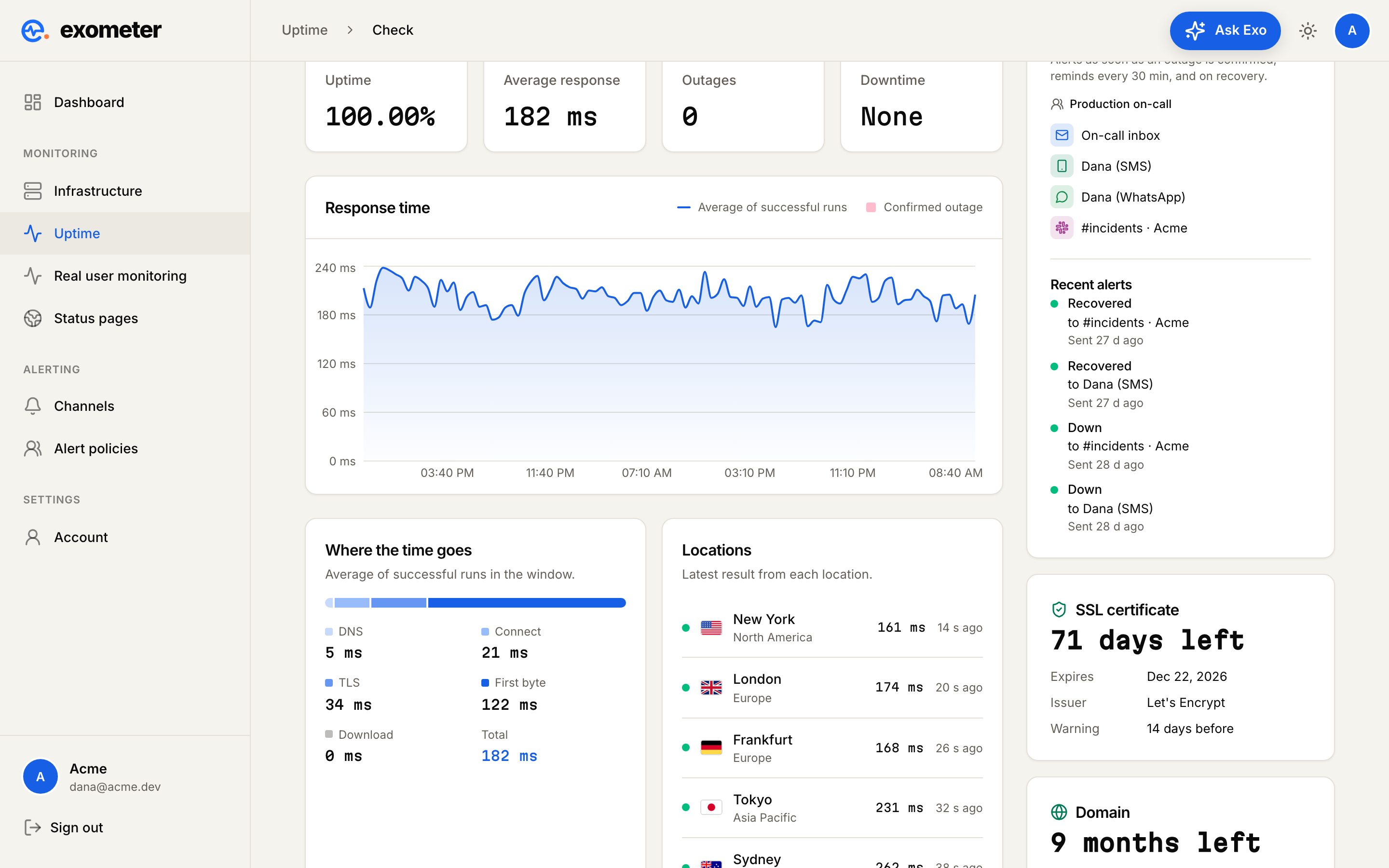Click the Sign out arrow icon
Viewport: 1389px width, 868px height.
click(x=33, y=827)
